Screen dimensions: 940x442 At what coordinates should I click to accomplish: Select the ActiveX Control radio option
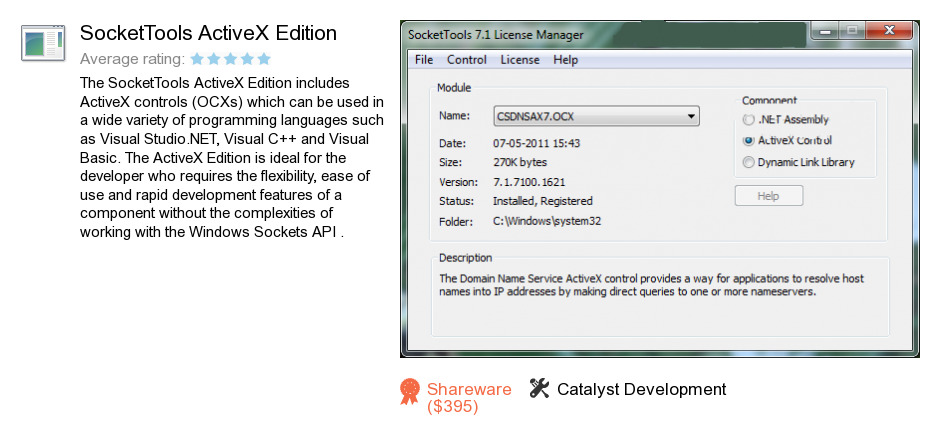787,140
